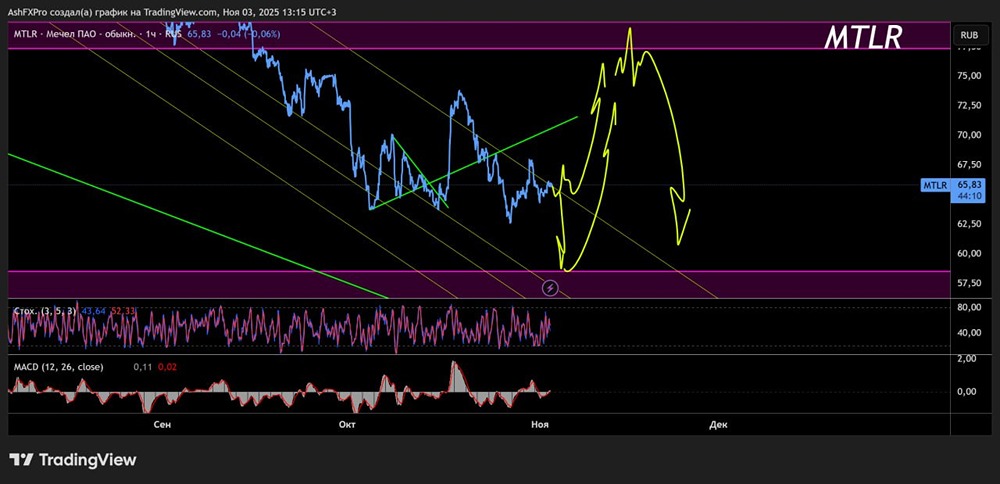This screenshot has height=484, width=1000.
Task: Click the large white MTLR text annotation
Action: coord(863,38)
